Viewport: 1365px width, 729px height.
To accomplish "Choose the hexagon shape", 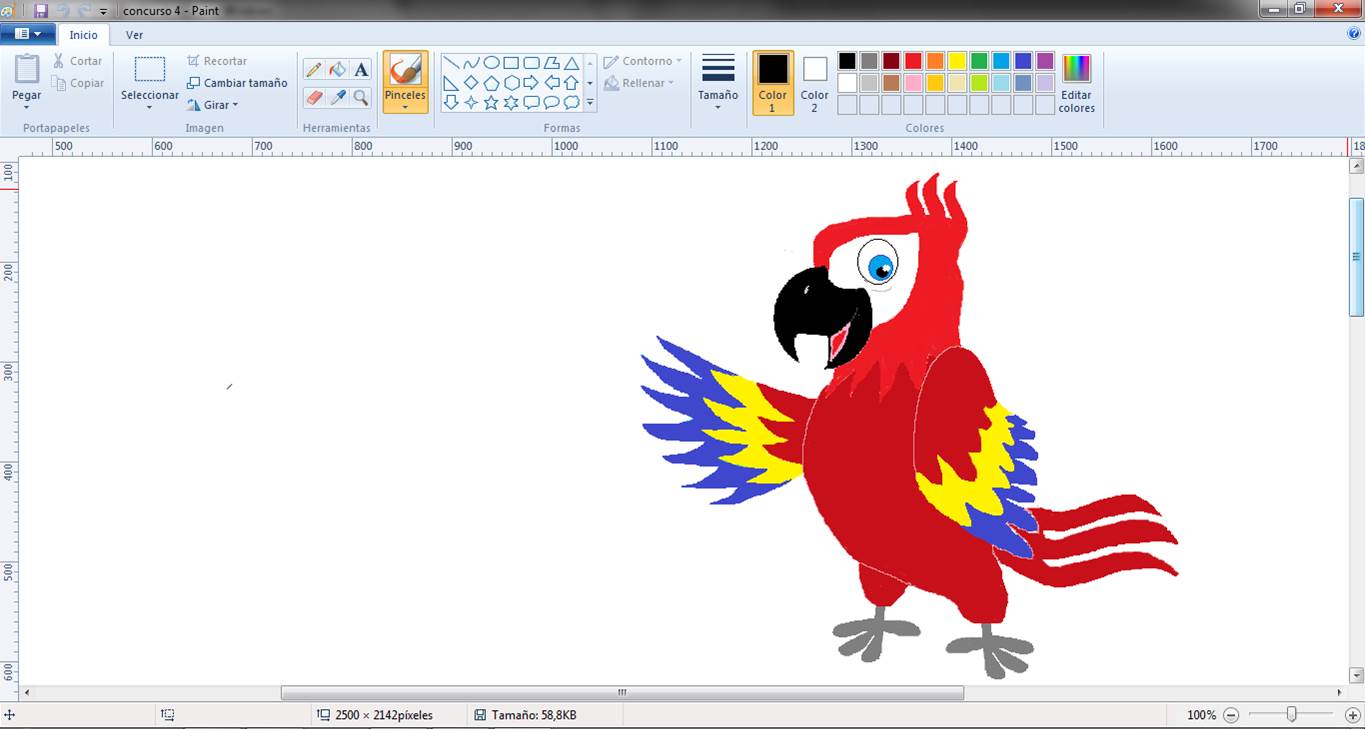I will [511, 82].
